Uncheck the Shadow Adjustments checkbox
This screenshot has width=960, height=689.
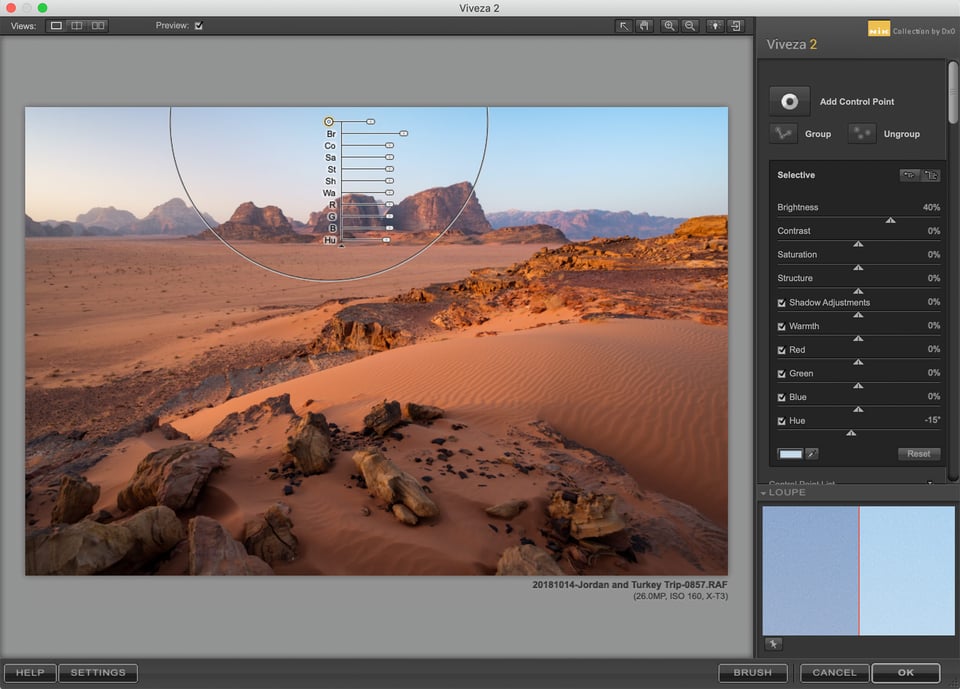[x=781, y=303]
